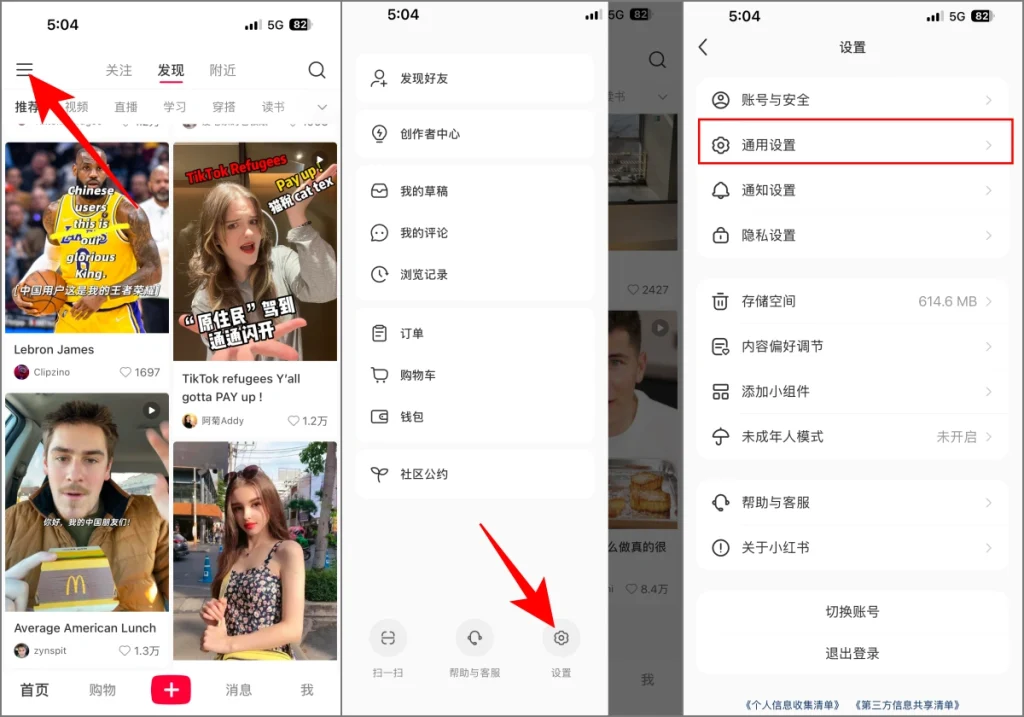This screenshot has width=1024, height=717.
Task: Tap the clock icon beside 浏览记录
Action: click(379, 275)
